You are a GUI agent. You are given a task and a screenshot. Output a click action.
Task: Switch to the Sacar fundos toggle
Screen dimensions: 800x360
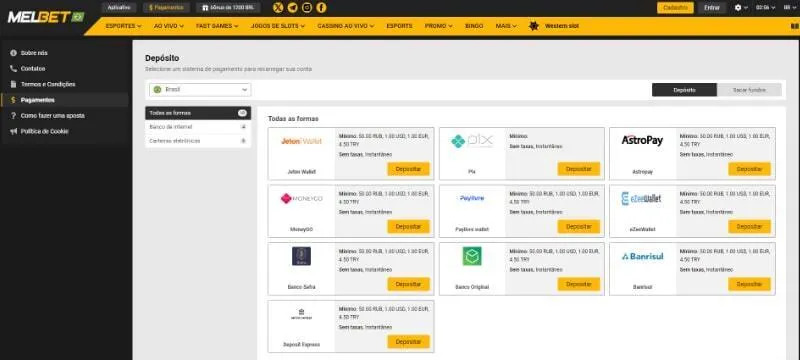[749, 90]
